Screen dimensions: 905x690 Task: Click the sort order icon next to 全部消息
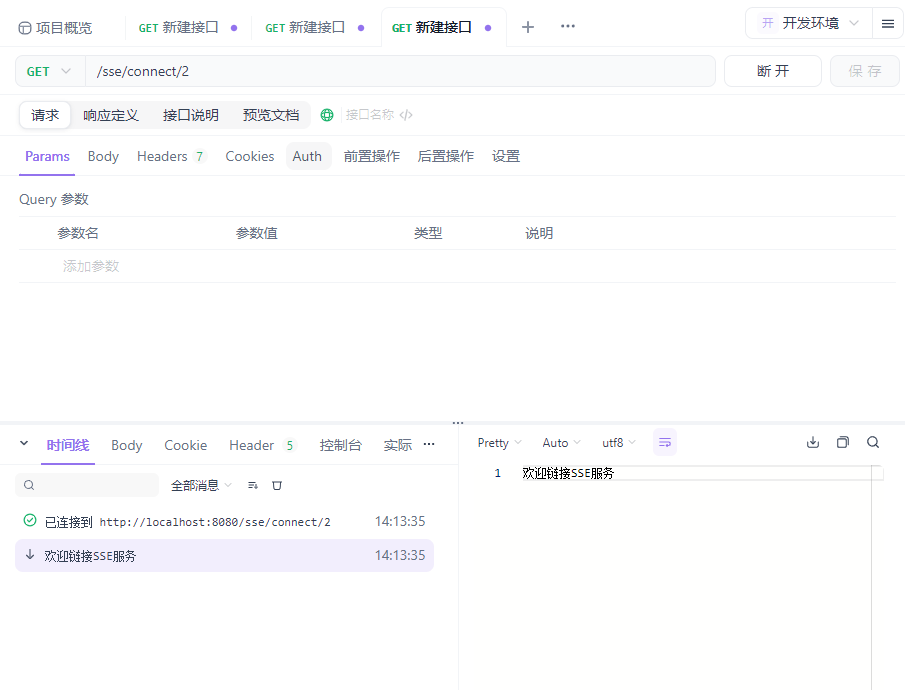click(253, 486)
